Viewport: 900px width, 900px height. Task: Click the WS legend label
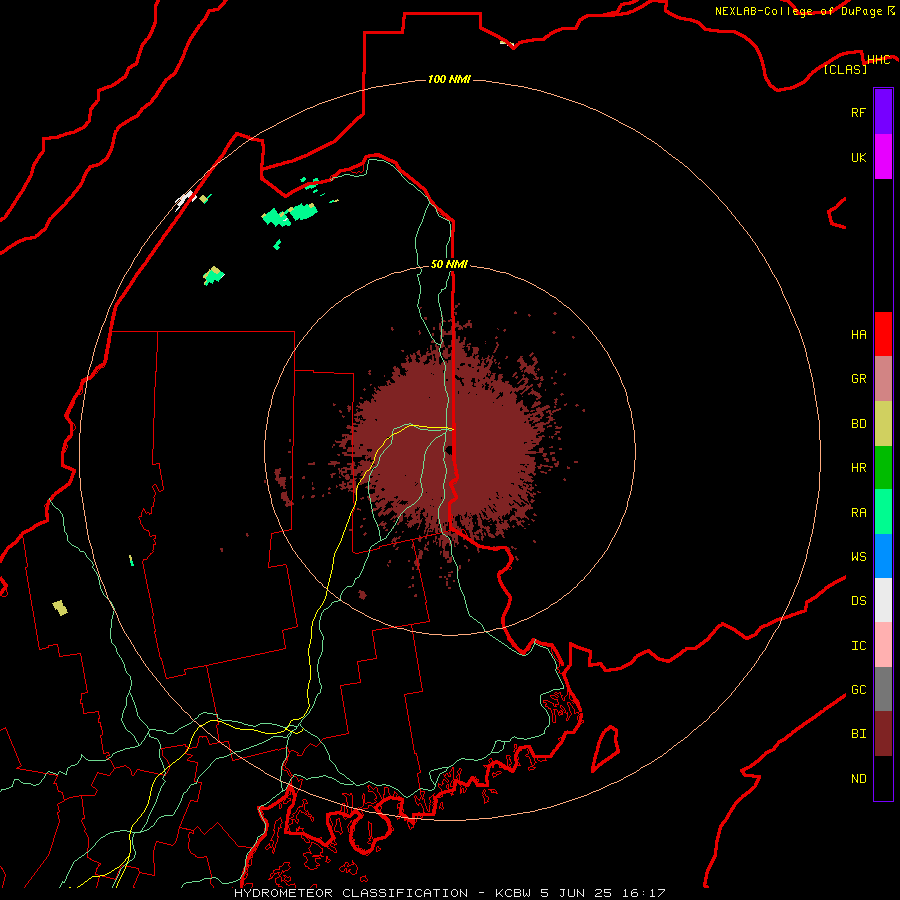[x=858, y=556]
